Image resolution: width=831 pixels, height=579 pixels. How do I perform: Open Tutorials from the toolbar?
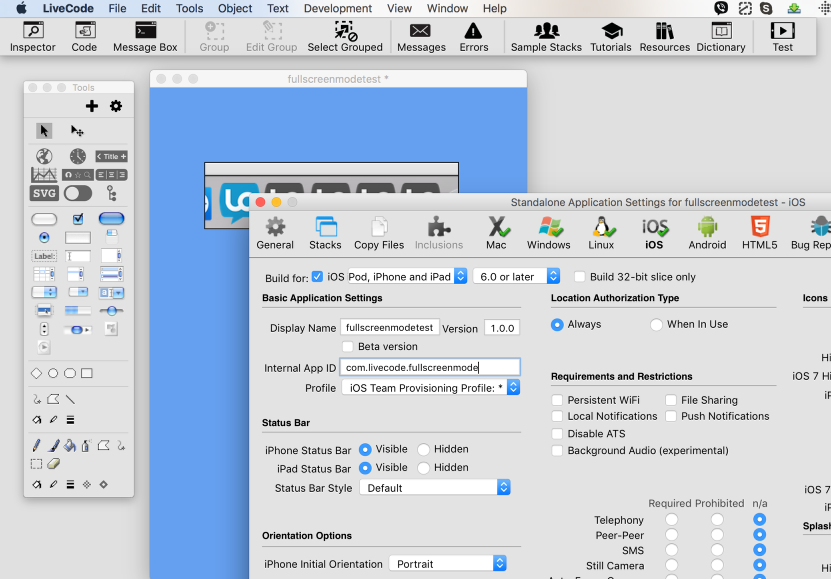click(x=611, y=37)
